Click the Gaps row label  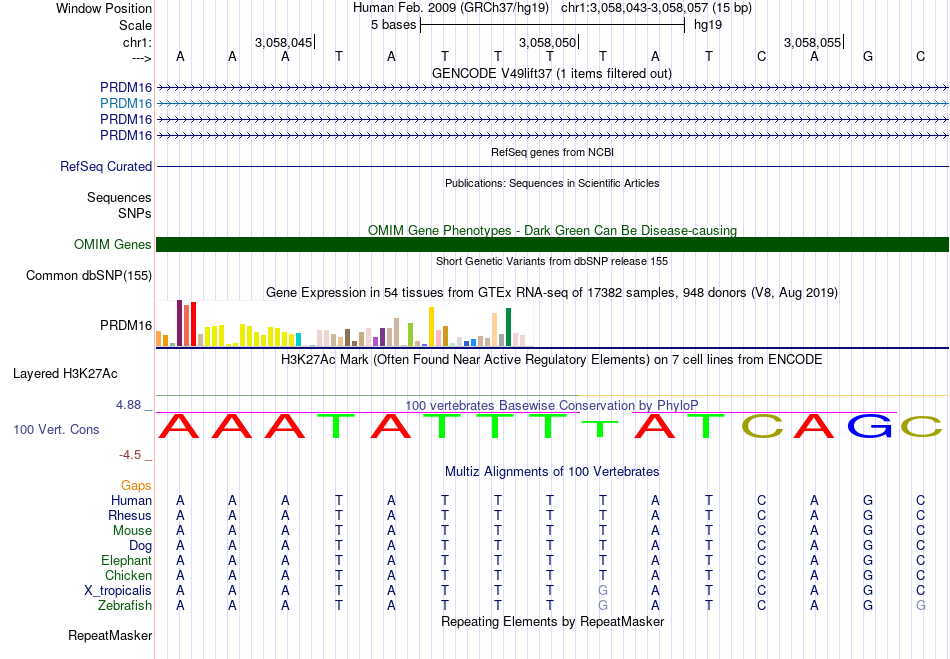click(136, 486)
